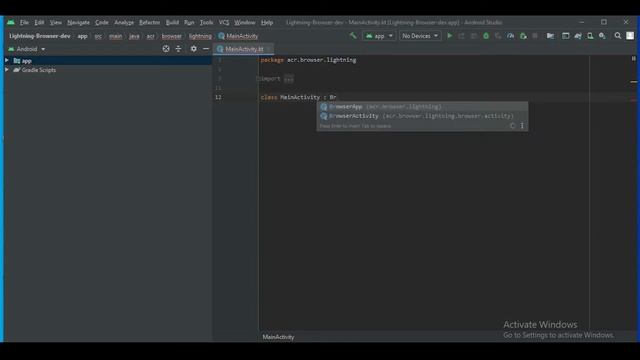
Task: Click the locate opened file crosshair icon
Action: 166,49
